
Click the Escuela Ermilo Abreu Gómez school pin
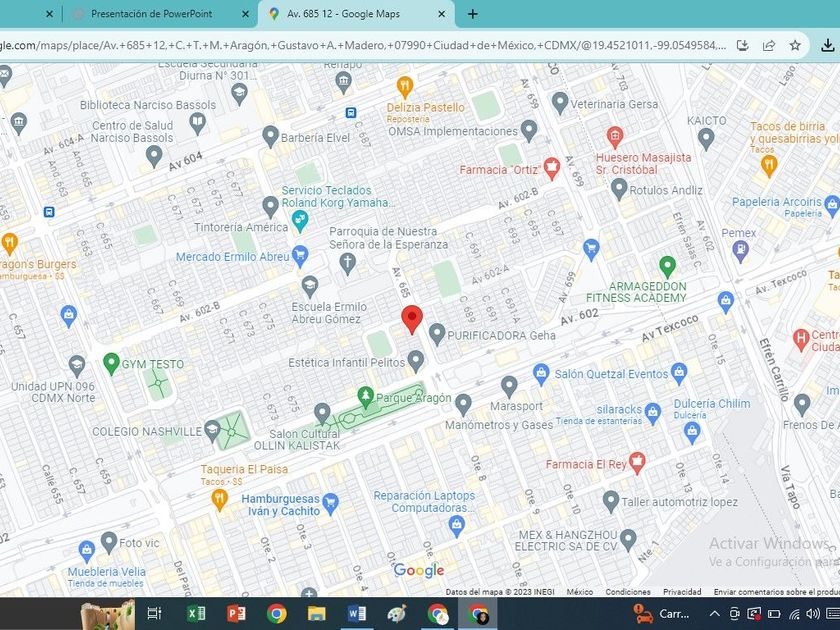click(310, 287)
